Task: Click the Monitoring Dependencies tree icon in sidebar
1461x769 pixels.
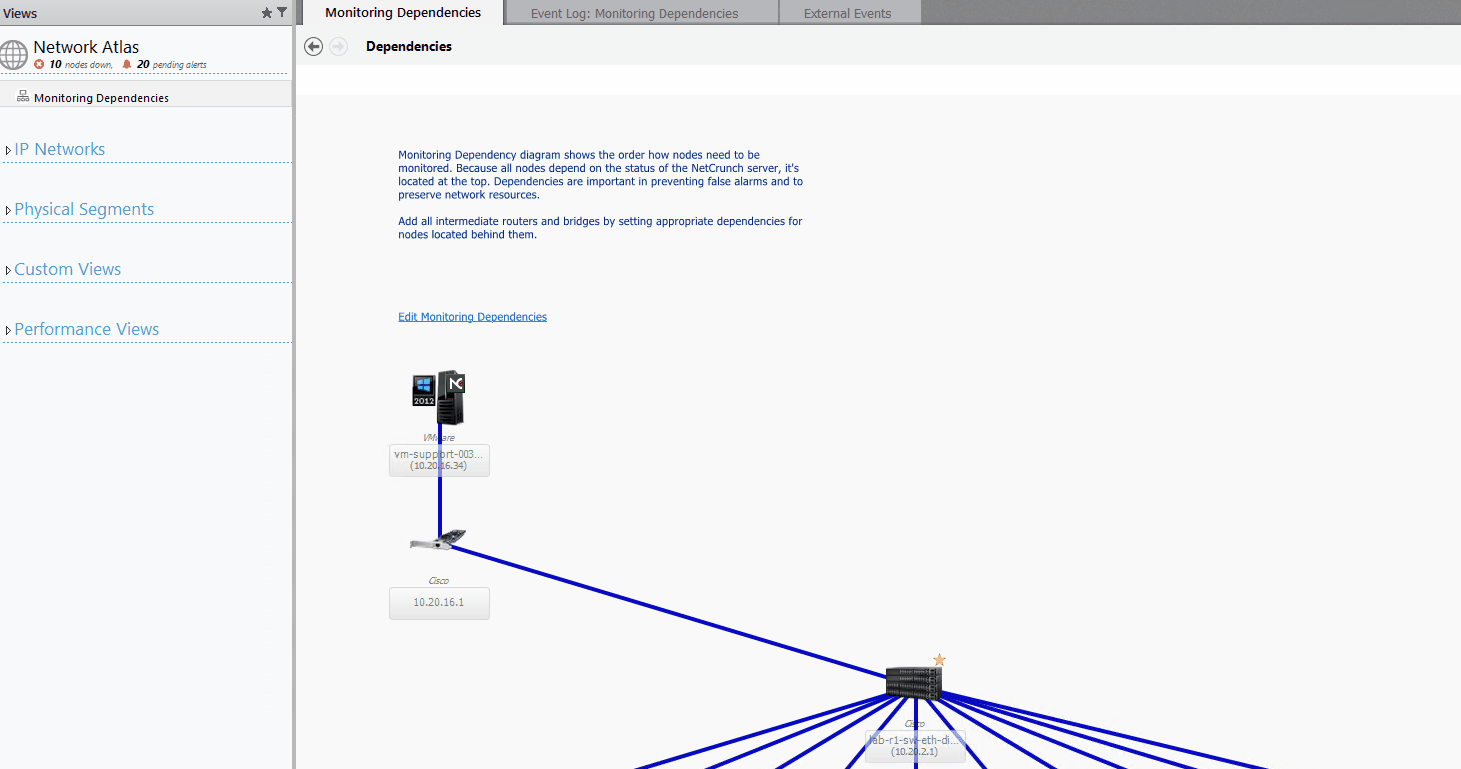Action: click(23, 97)
